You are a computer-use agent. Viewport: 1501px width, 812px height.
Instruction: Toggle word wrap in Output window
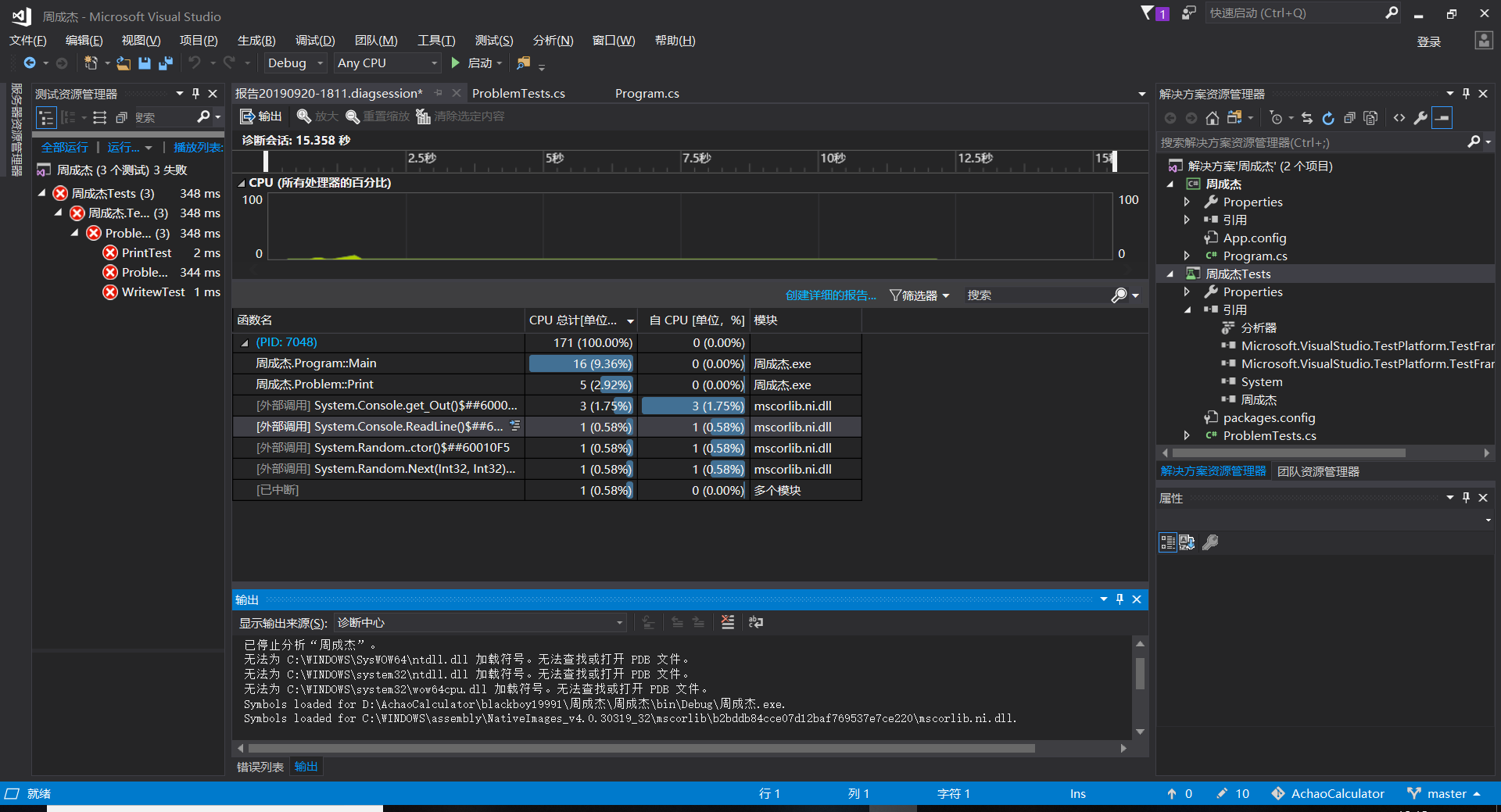(x=756, y=622)
